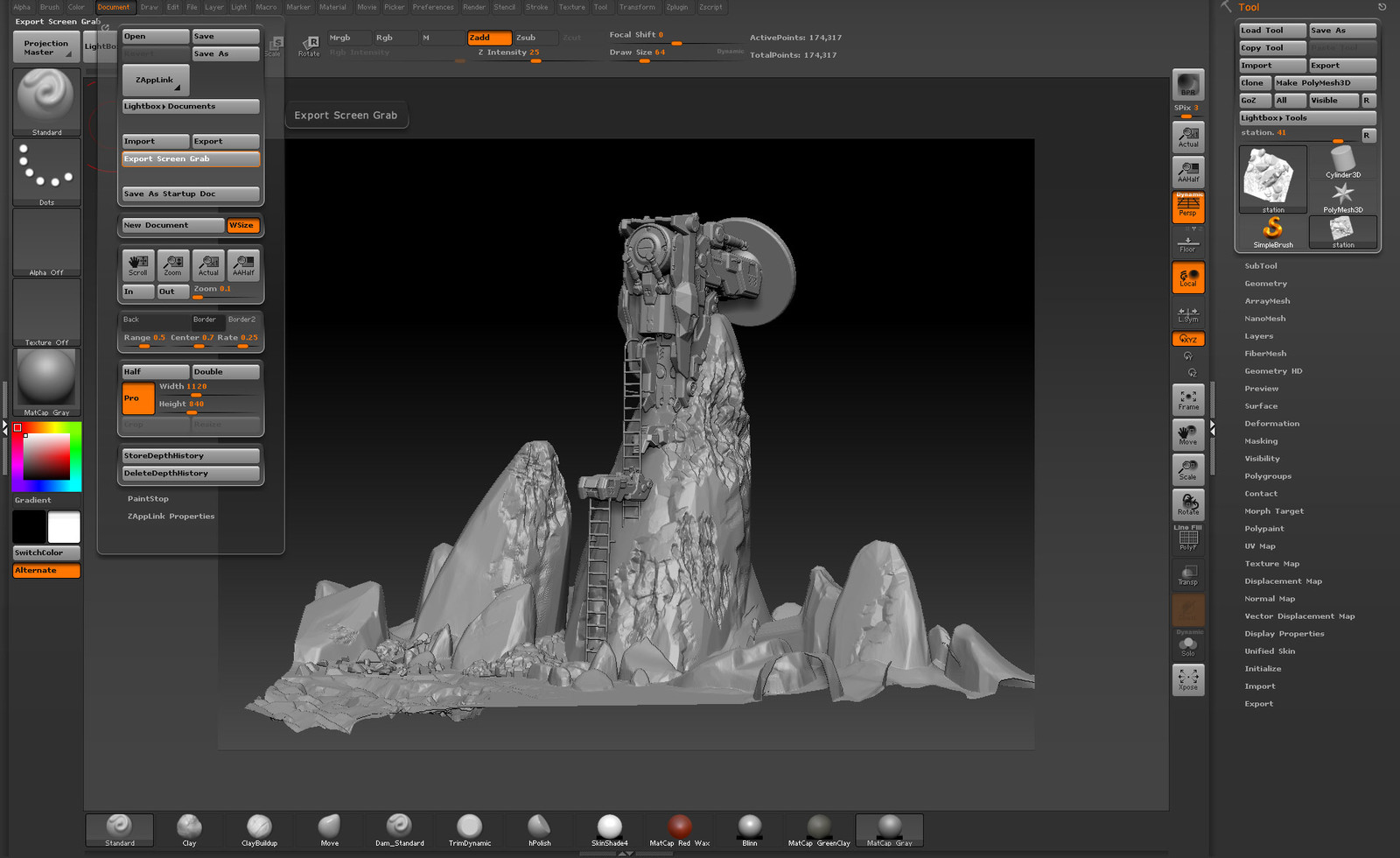
Task: Select MatCap GreenClay material
Action: pyautogui.click(x=819, y=830)
